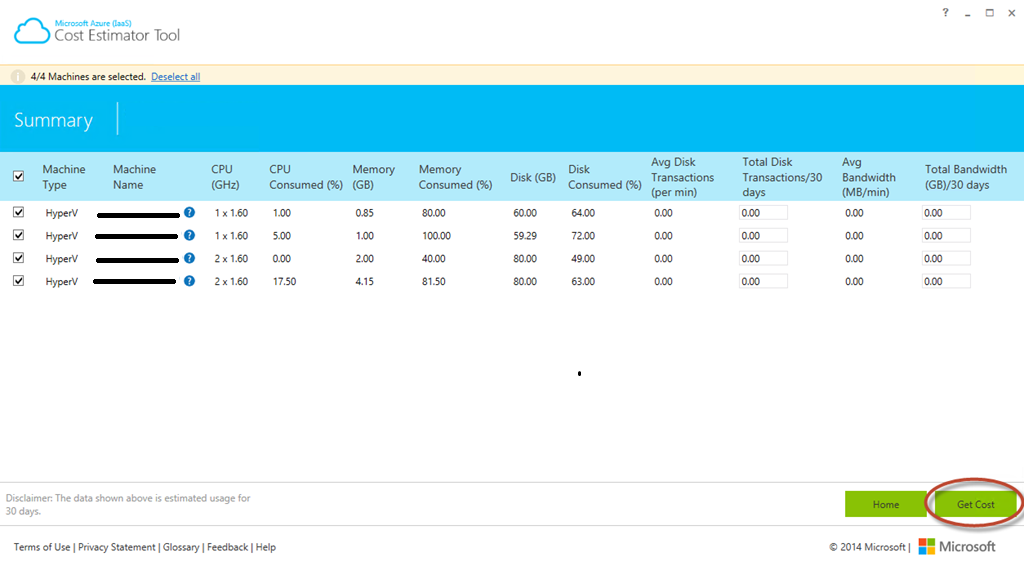
Task: Open the Glossary link
Action: pyautogui.click(x=181, y=547)
